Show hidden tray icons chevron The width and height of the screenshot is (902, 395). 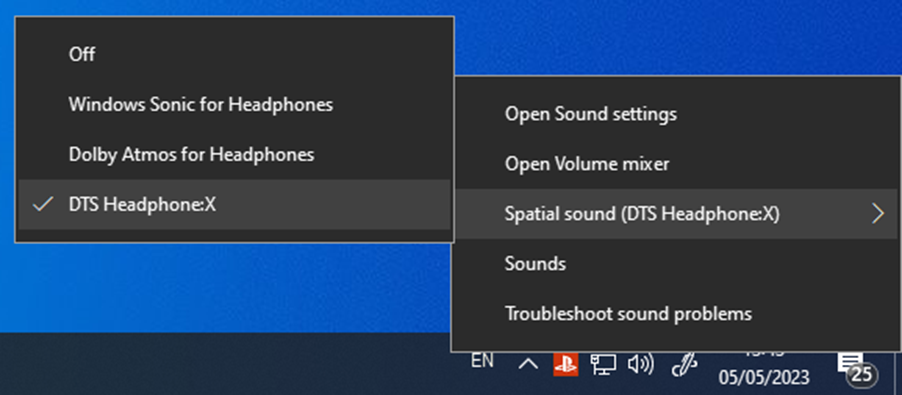click(528, 364)
